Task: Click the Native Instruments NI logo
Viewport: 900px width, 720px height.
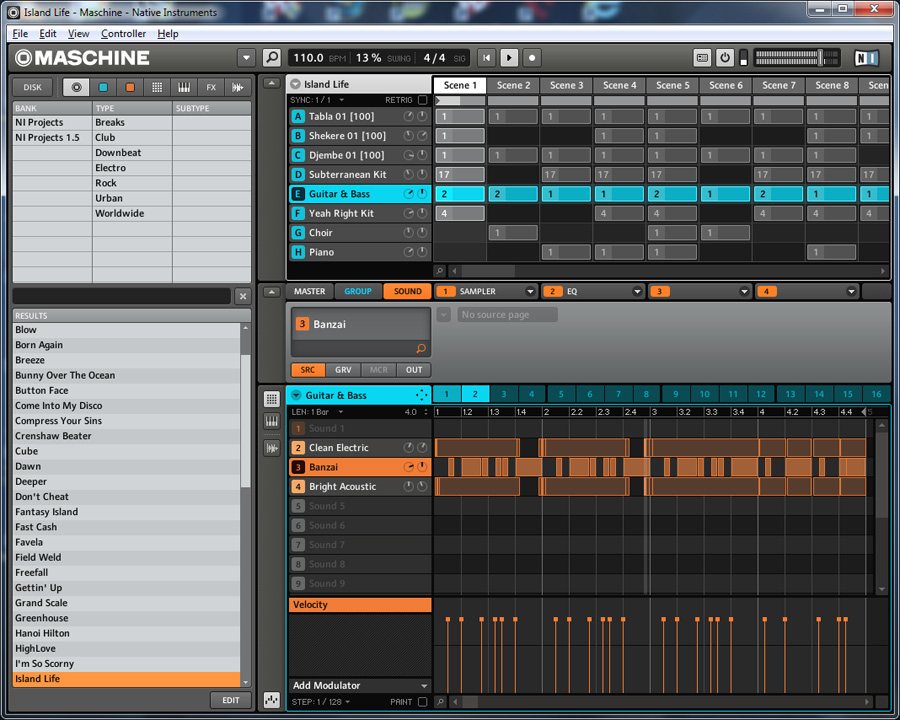Action: [x=867, y=58]
